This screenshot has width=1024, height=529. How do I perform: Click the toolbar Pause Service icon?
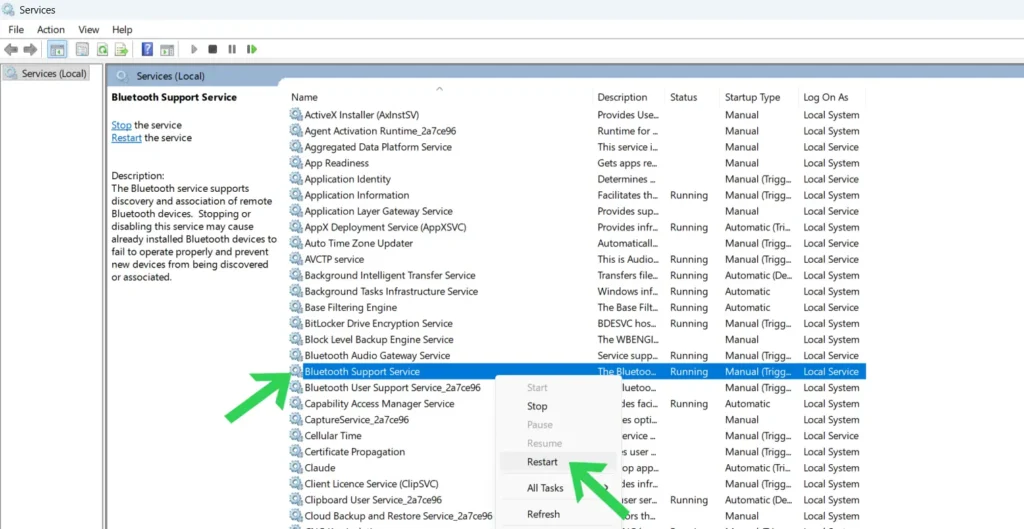pyautogui.click(x=232, y=49)
